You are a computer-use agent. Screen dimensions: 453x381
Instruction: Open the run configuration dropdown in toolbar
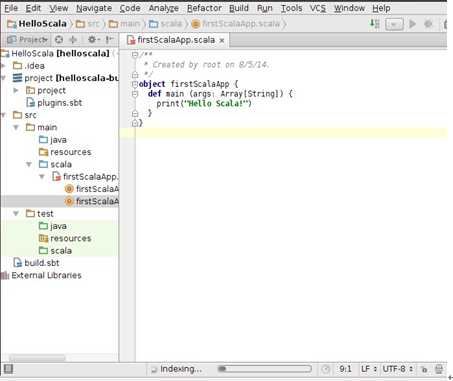pos(394,24)
